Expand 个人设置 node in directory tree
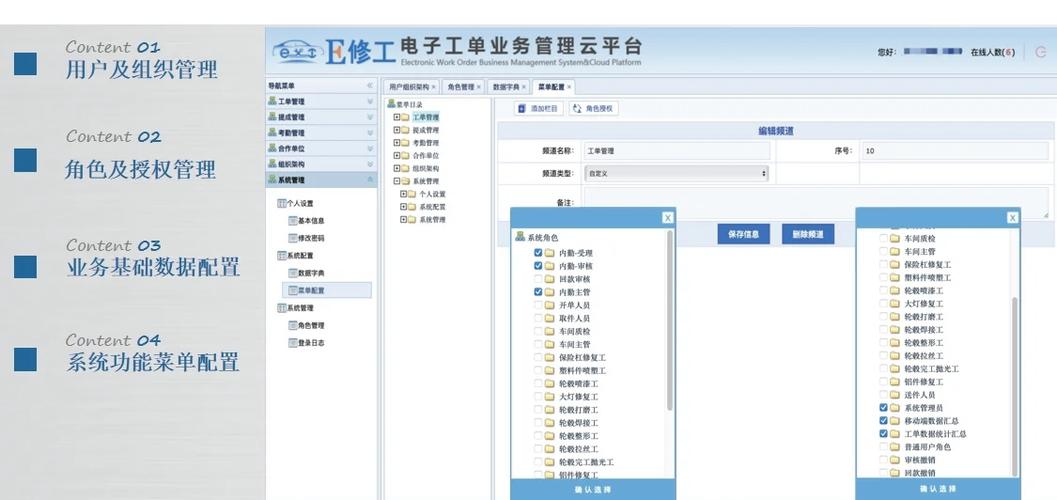The height and width of the screenshot is (500, 1057). (404, 194)
